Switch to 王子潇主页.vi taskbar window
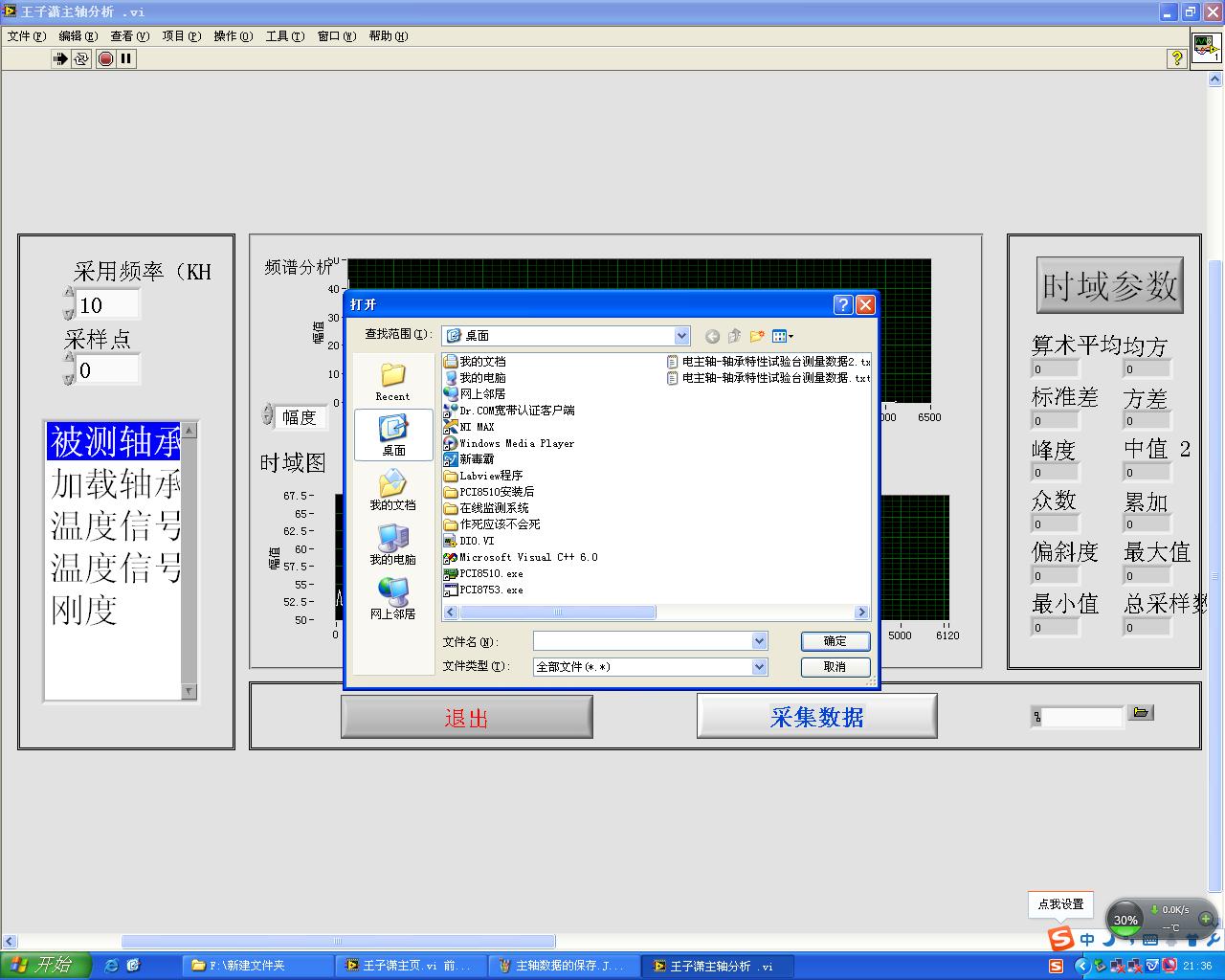1225x980 pixels. click(x=412, y=966)
